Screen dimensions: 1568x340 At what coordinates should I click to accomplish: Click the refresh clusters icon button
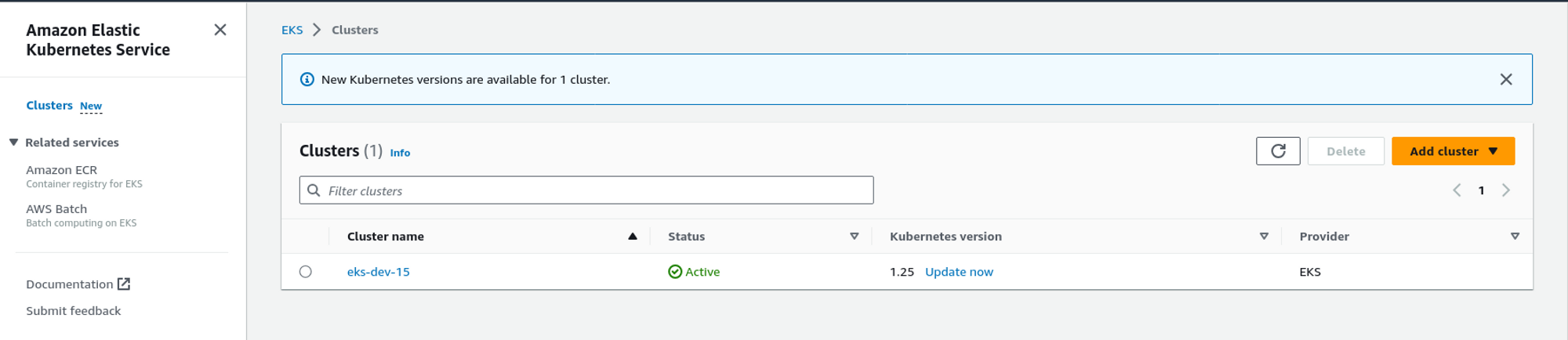[x=1278, y=151]
